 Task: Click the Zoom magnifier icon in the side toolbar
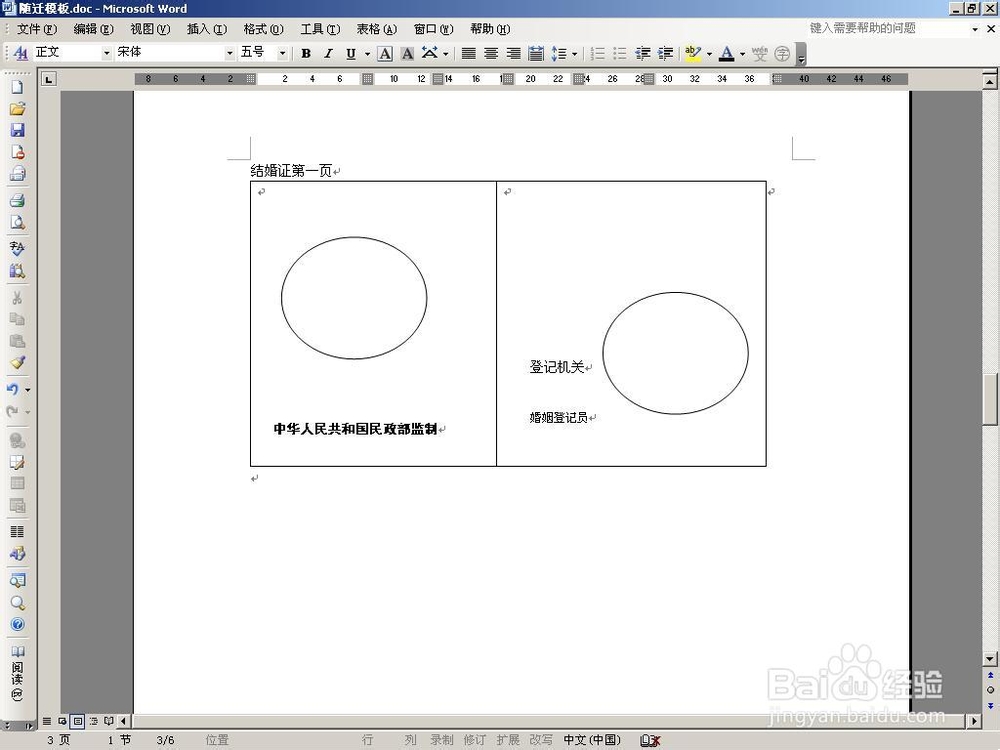click(x=17, y=603)
